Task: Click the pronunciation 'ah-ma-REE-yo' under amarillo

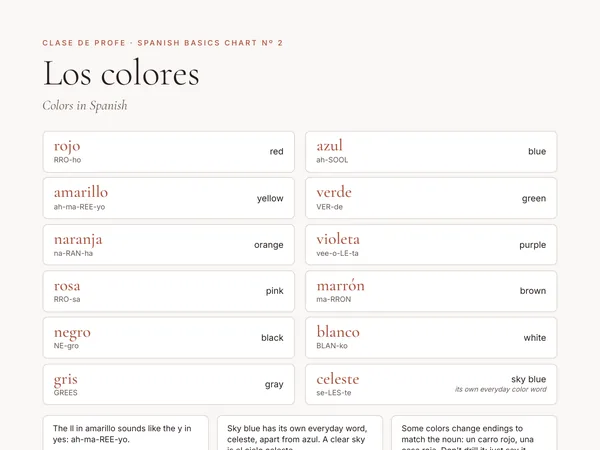Action: tap(79, 207)
